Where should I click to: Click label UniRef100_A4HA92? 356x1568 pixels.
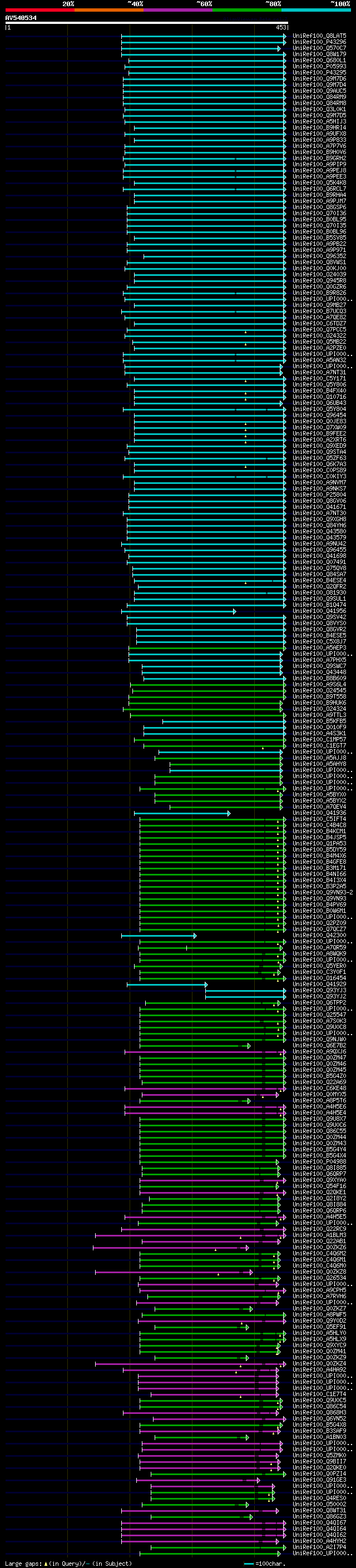[319, 1369]
